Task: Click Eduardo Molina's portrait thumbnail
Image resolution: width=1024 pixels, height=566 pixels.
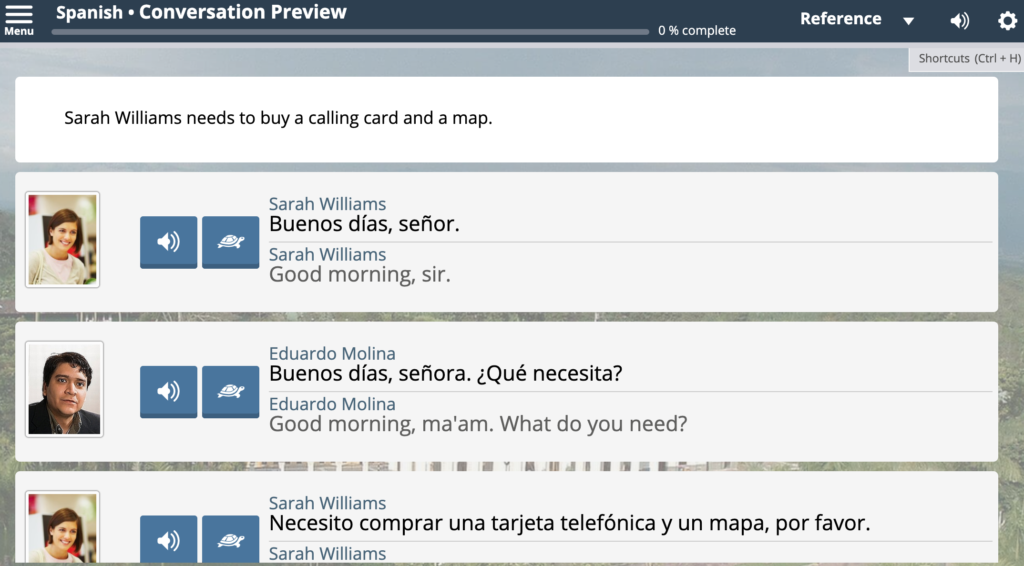Action: (64, 390)
